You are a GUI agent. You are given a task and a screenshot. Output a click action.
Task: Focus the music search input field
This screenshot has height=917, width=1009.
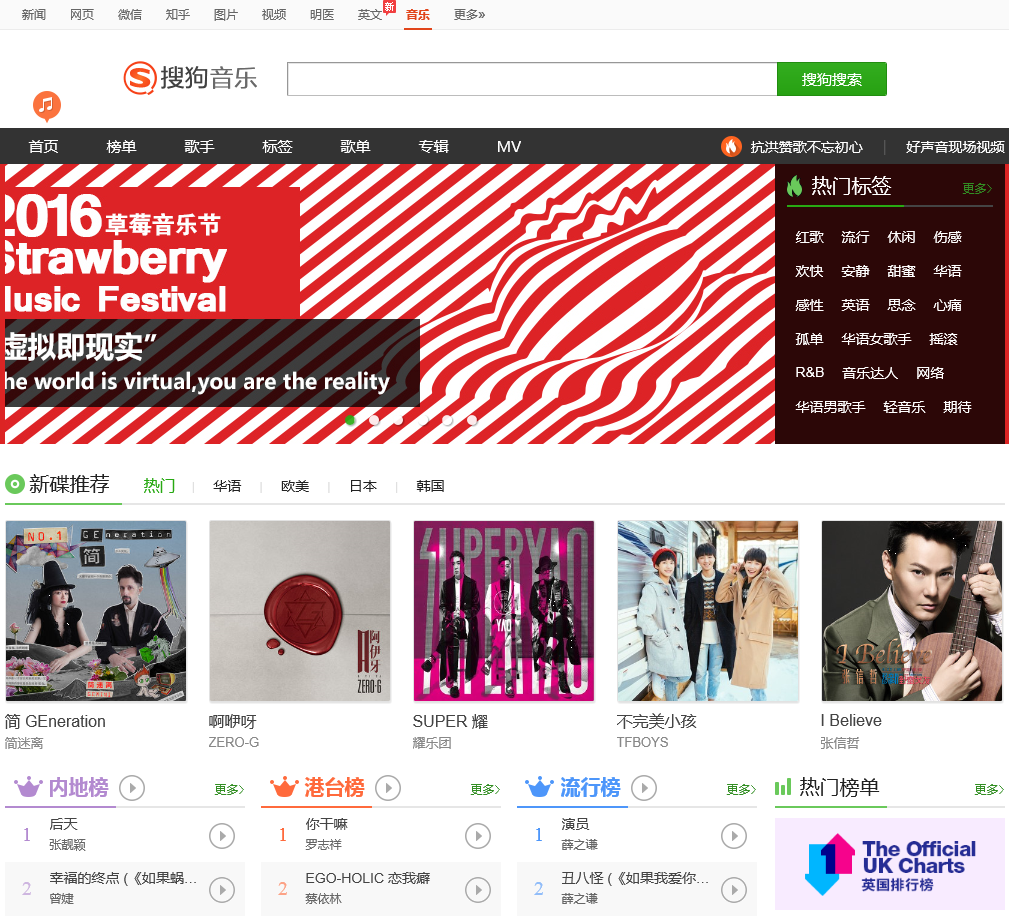(x=532, y=79)
